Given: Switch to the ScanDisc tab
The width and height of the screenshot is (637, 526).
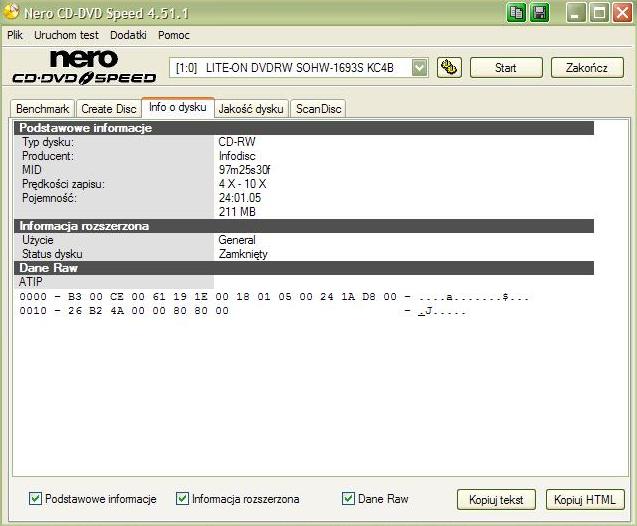Looking at the screenshot, I should [318, 109].
